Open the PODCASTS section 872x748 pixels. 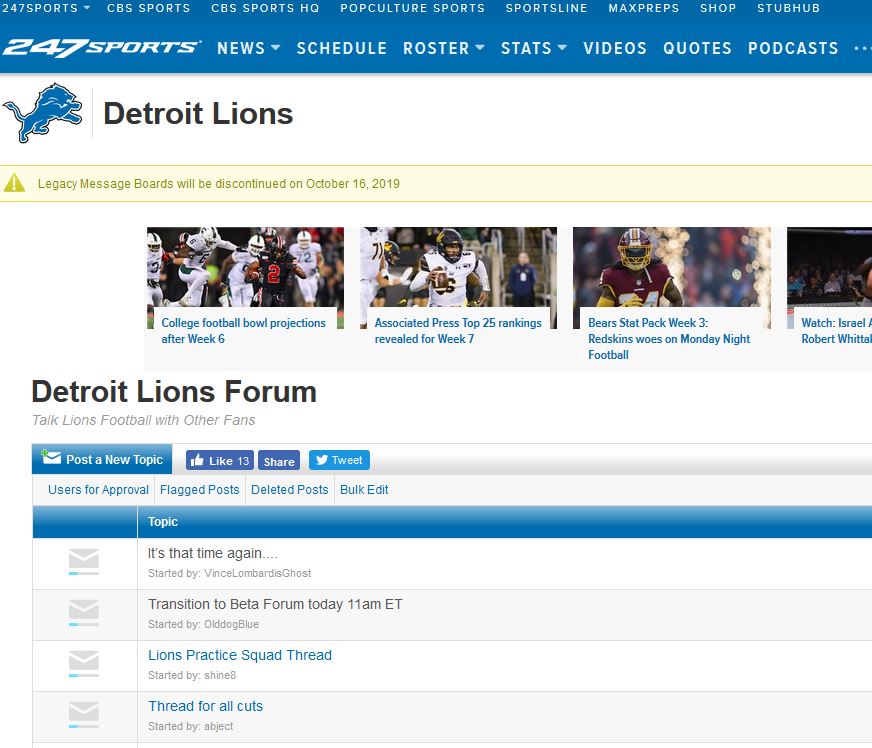point(793,48)
